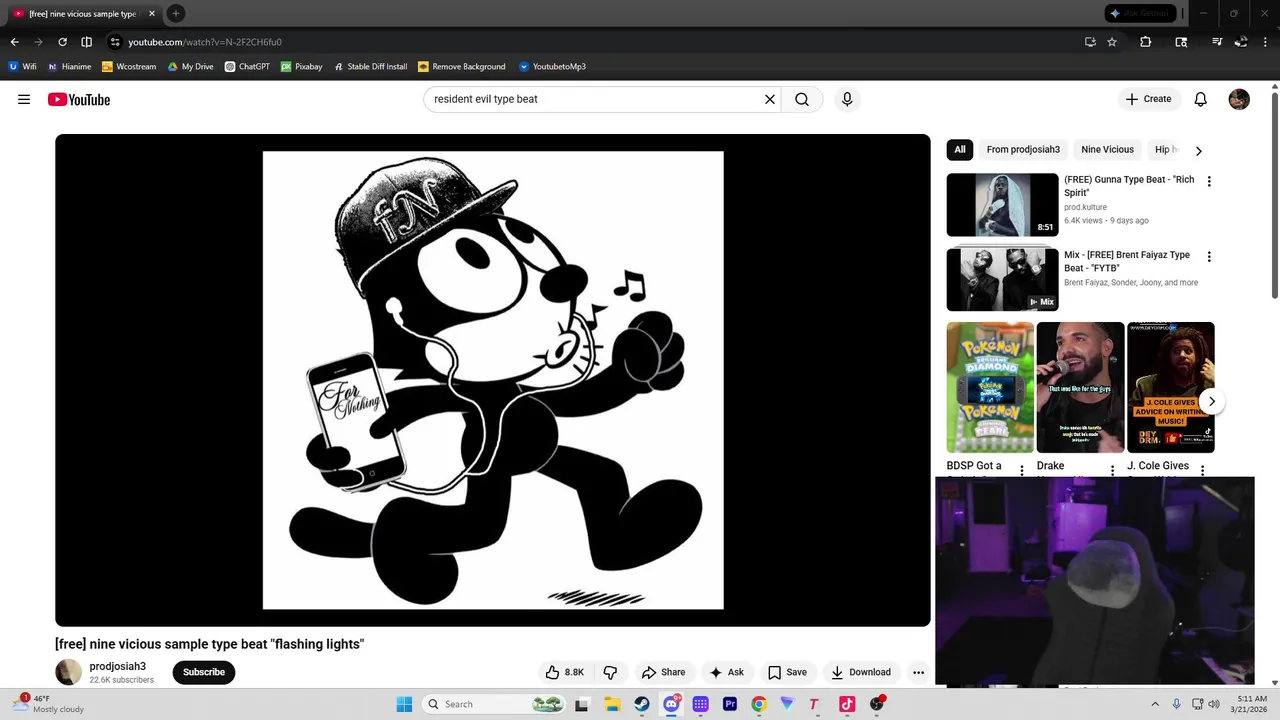Dislike the video with thumbs down
1280x720 pixels.
pos(610,672)
